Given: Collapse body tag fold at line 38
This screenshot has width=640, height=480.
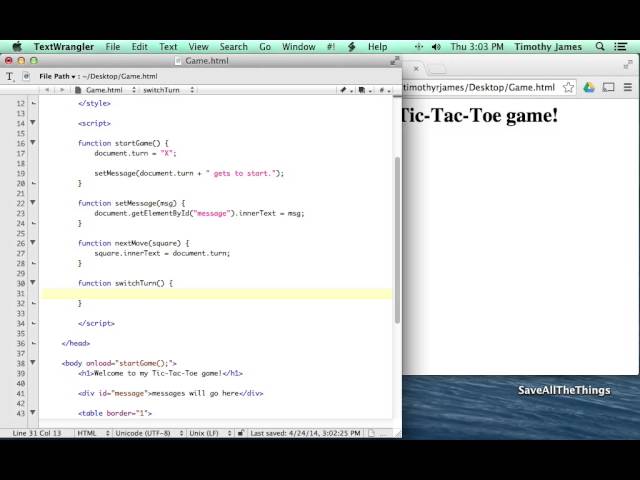Looking at the screenshot, I should pyautogui.click(x=33, y=363).
